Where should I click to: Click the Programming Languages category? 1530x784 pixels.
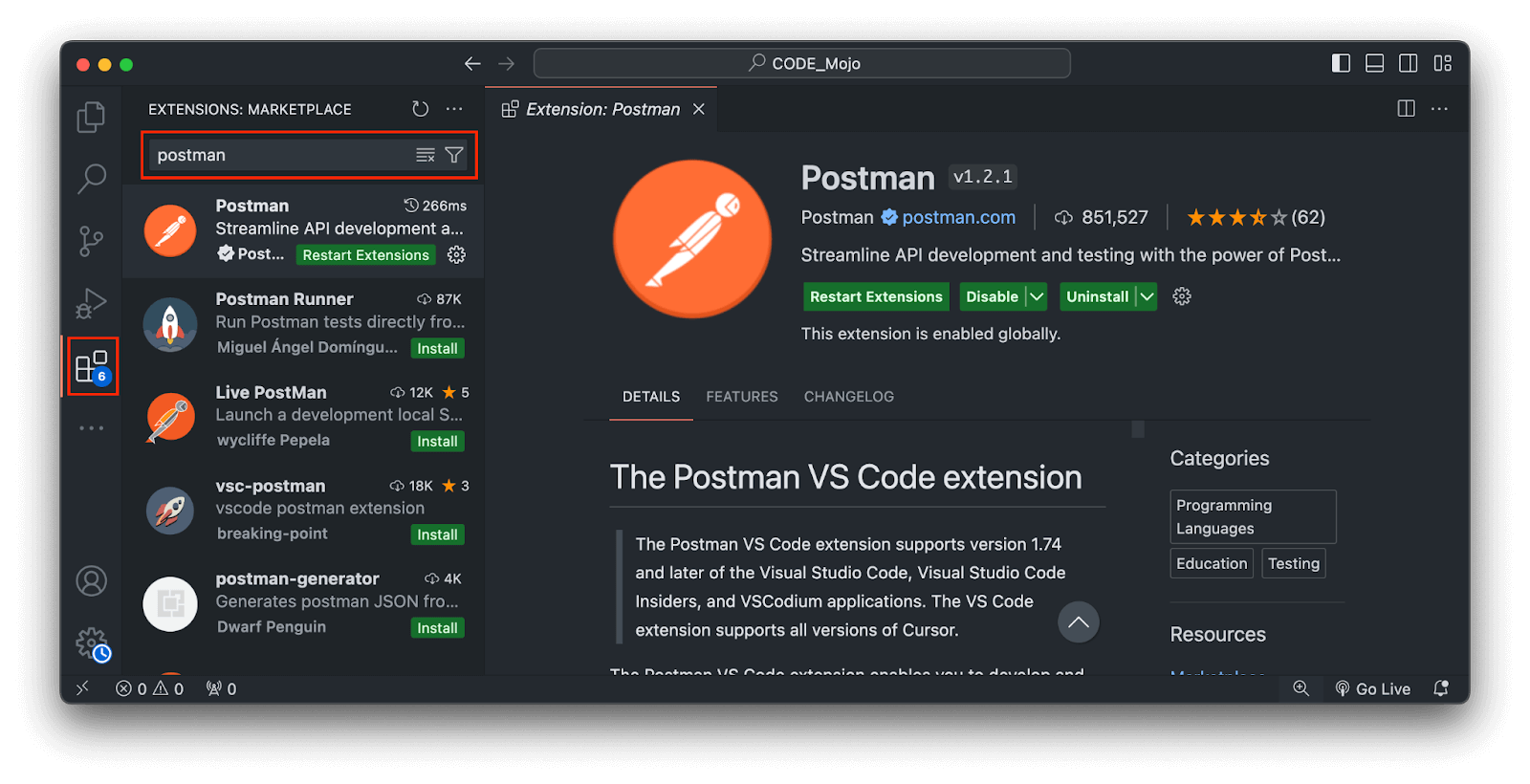pos(1253,516)
